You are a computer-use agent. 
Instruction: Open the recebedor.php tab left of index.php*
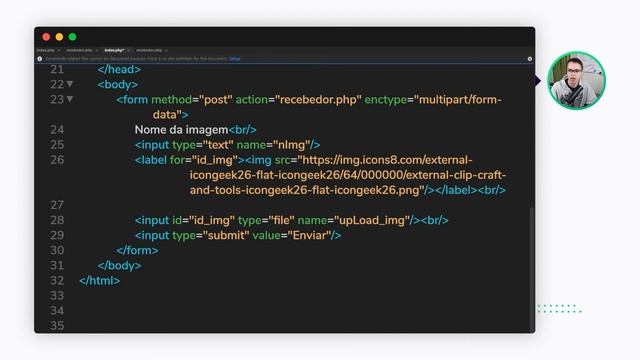[79, 50]
